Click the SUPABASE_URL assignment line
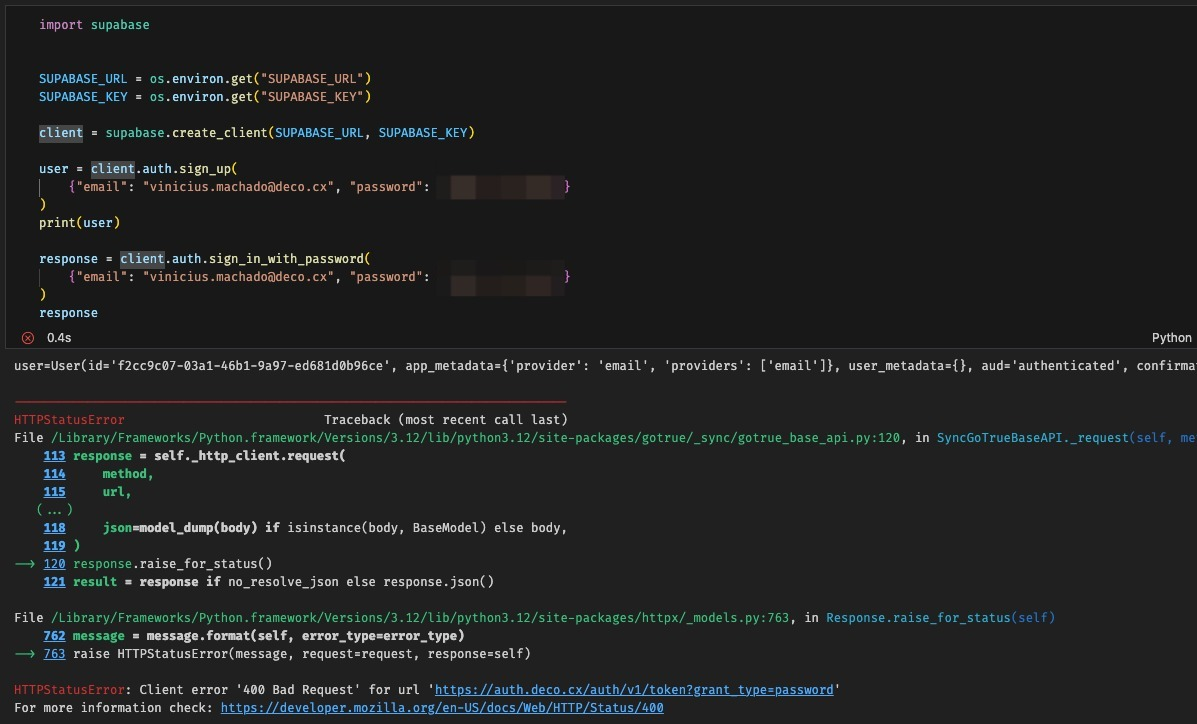 click(205, 79)
